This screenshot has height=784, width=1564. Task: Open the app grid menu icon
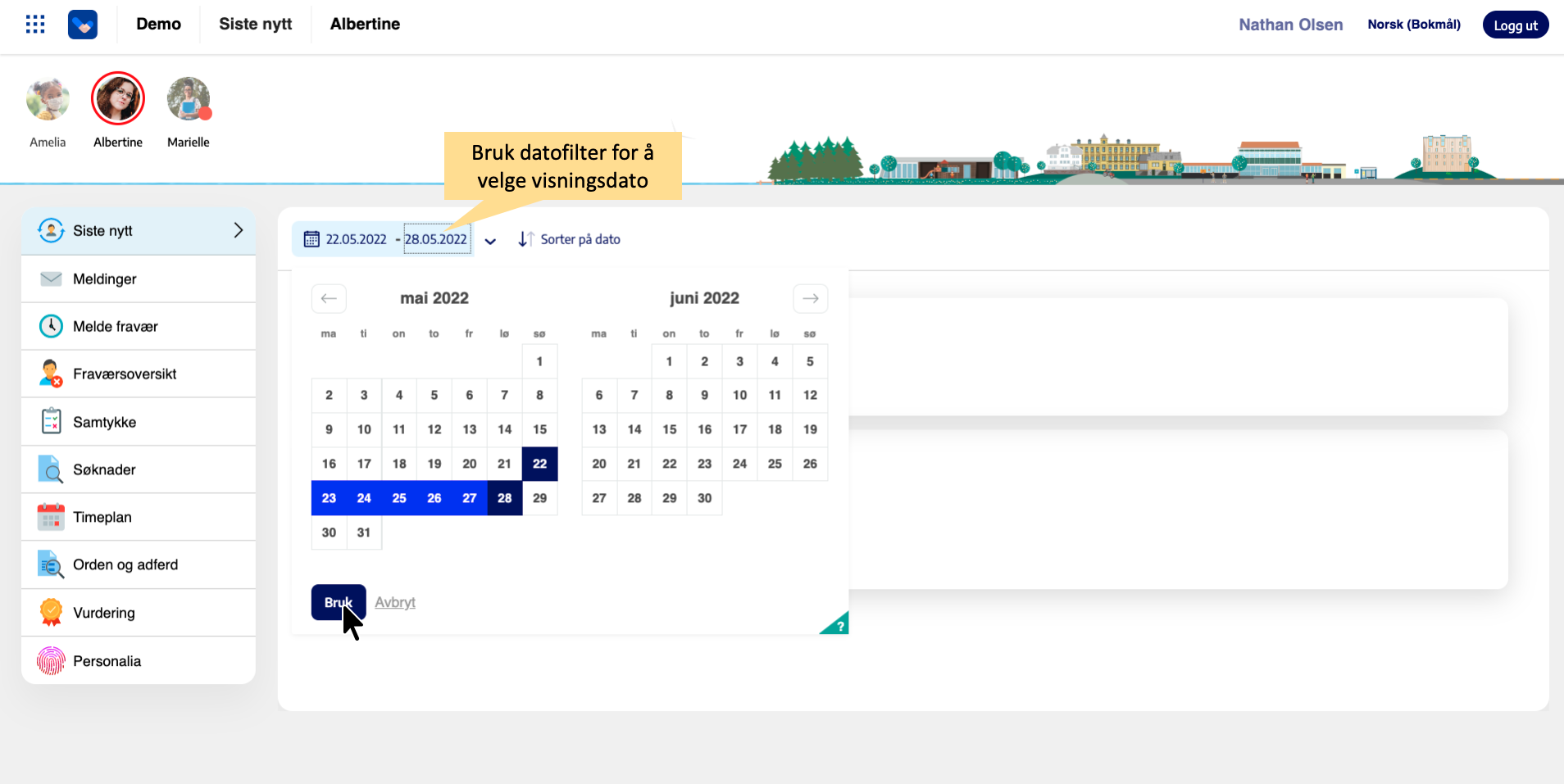point(35,25)
